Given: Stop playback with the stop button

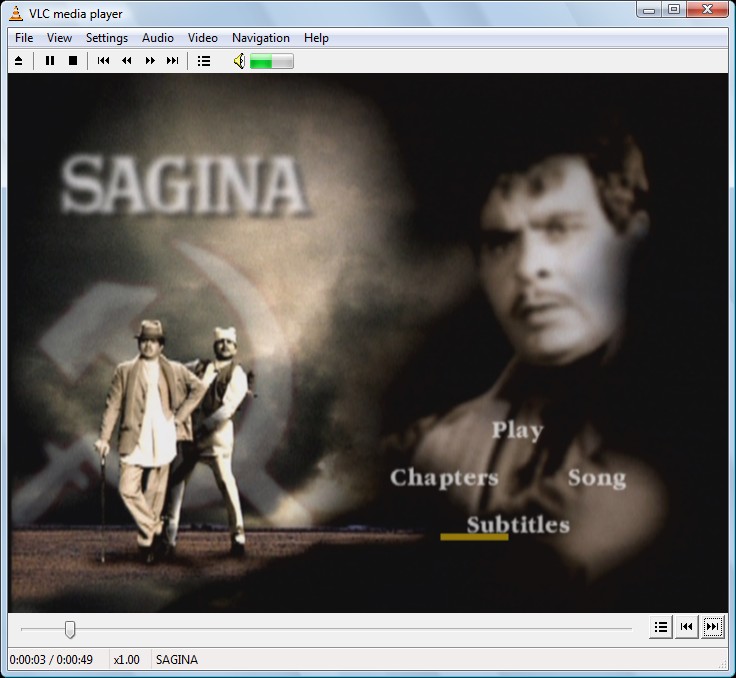Looking at the screenshot, I should pos(73,61).
